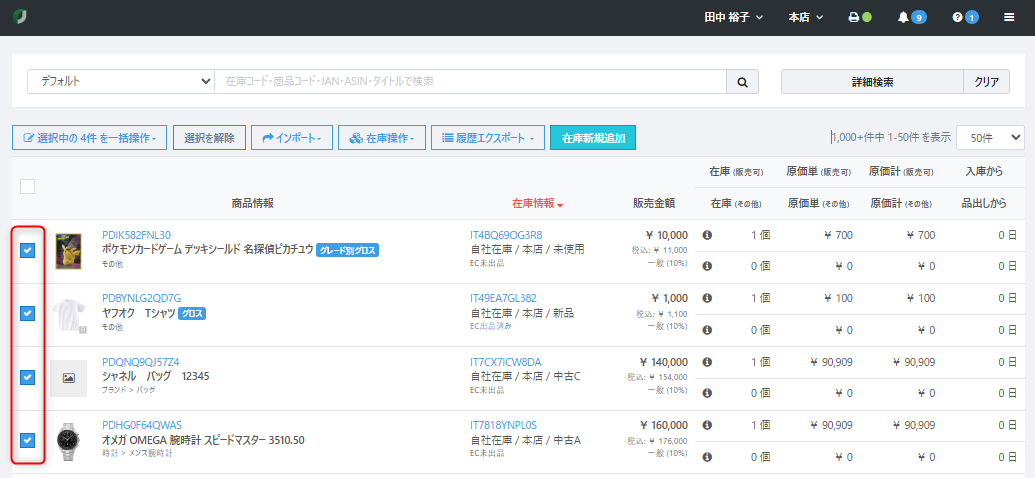
Task: Click the stock info icon on the IT4BQ69OG3R8 upper row
Action: [x=707, y=235]
